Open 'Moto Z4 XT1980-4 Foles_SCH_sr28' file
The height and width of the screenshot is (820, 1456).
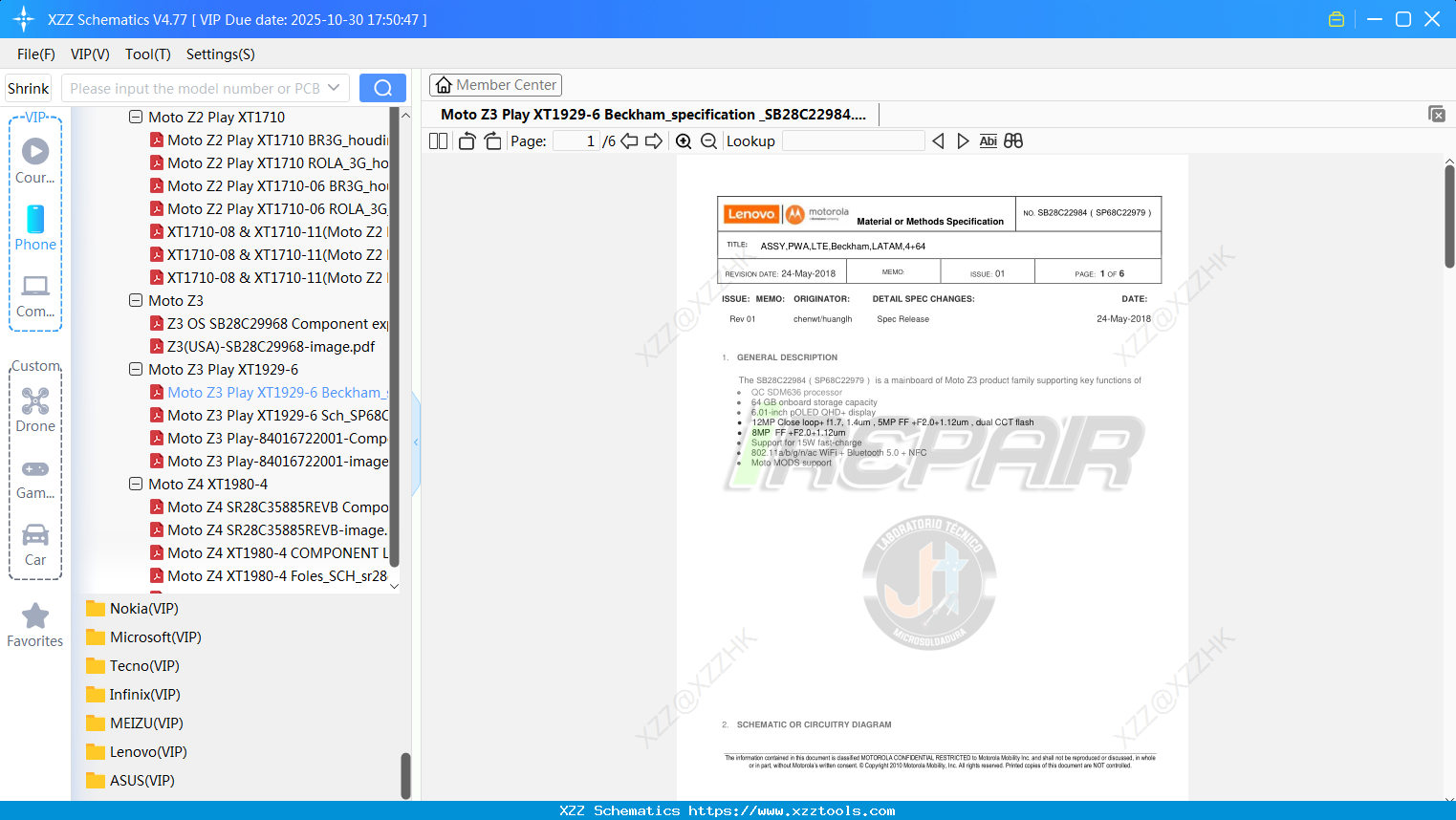(269, 575)
